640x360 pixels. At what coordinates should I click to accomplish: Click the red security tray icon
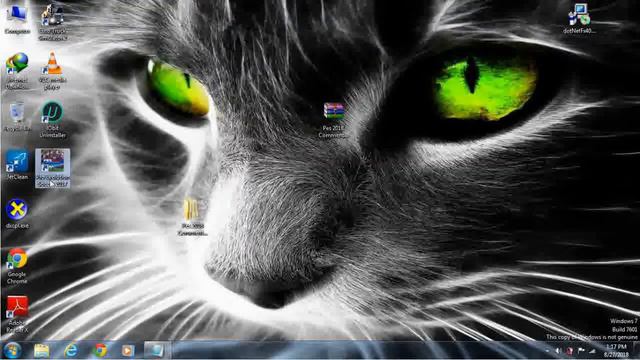569,351
